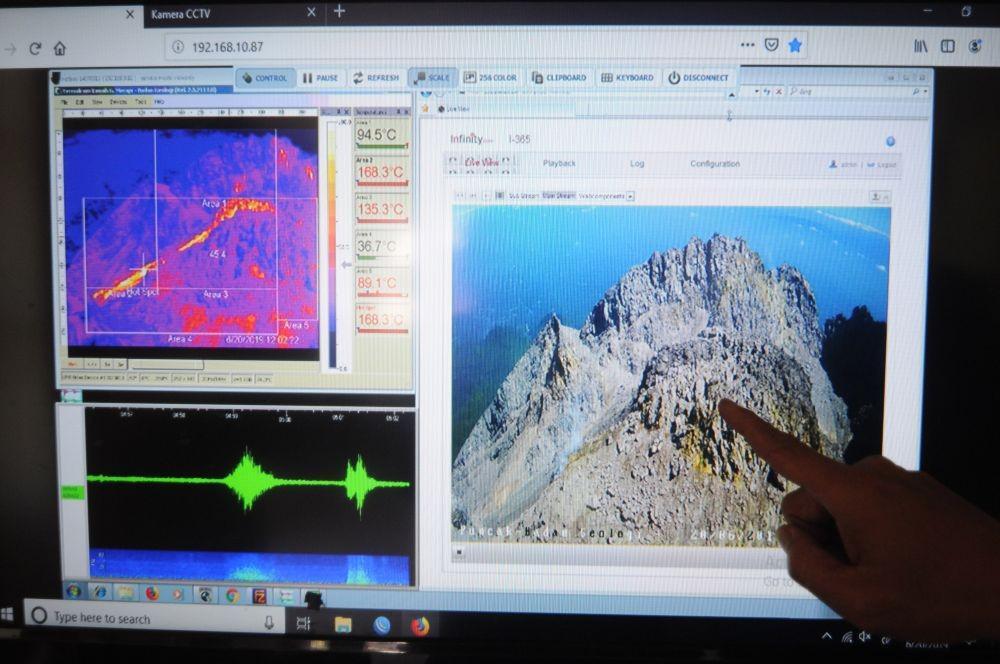1000x664 pixels.
Task: Open the Log tab
Action: point(637,163)
